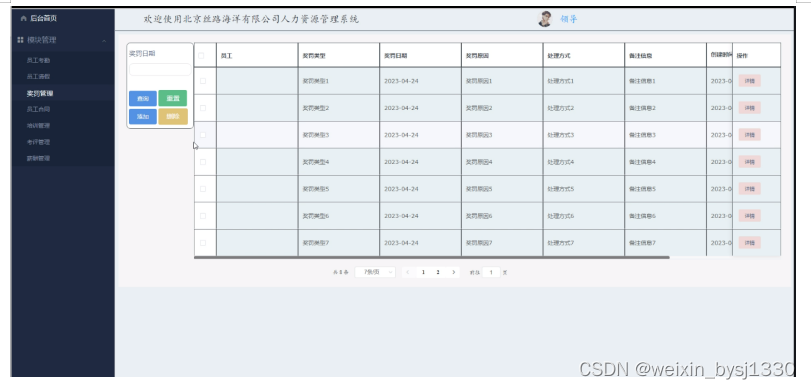
Task: Collapse the 模块管理 menu chevron
Action: coord(104,40)
